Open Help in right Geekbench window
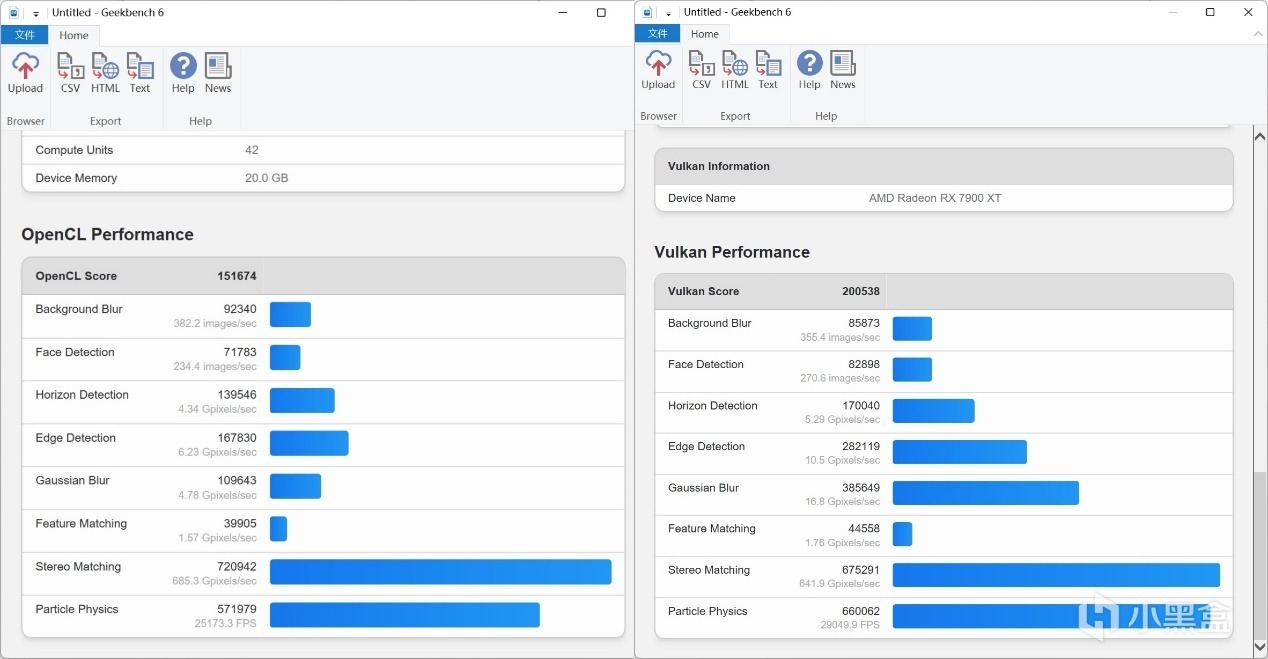 point(810,70)
